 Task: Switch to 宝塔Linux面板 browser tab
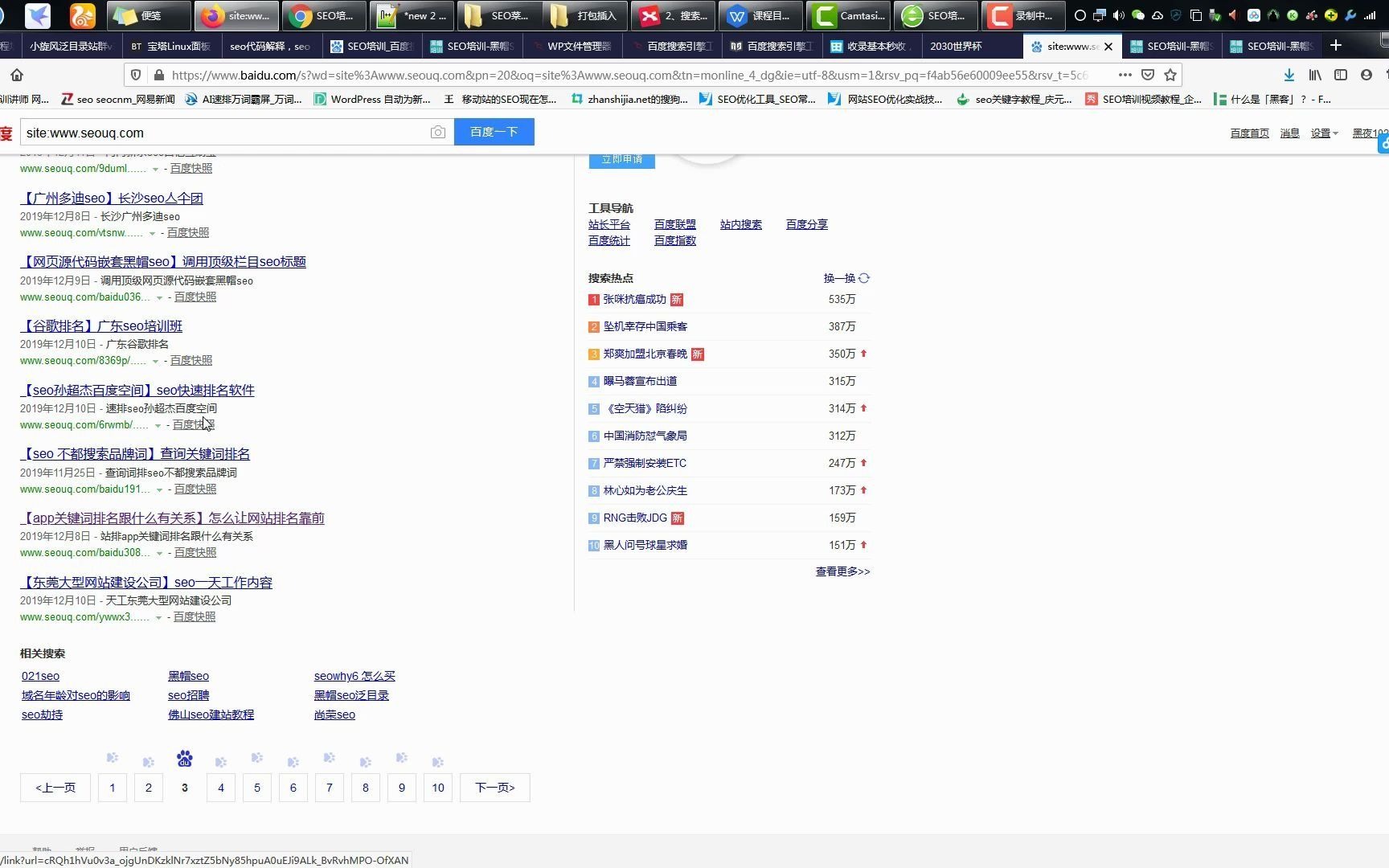click(170, 47)
